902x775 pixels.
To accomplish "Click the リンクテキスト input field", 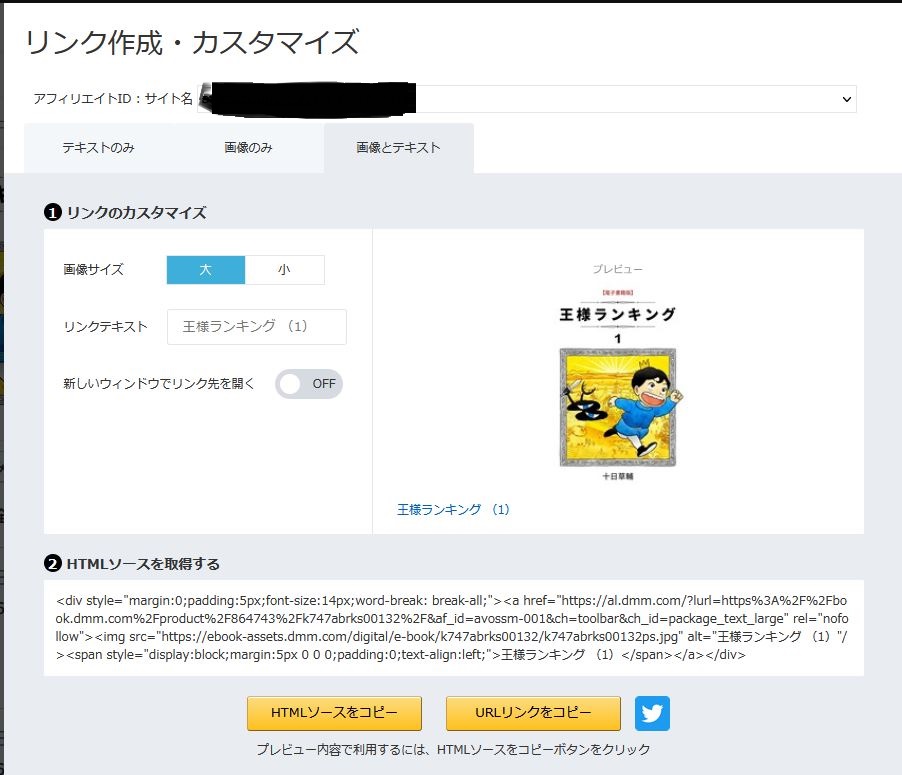I will (256, 327).
